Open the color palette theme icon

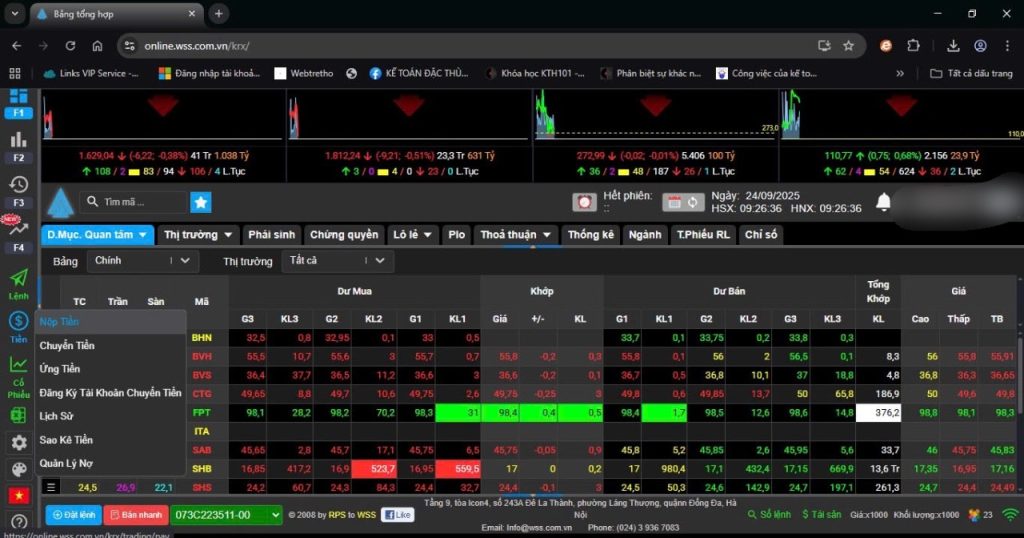tap(18, 469)
